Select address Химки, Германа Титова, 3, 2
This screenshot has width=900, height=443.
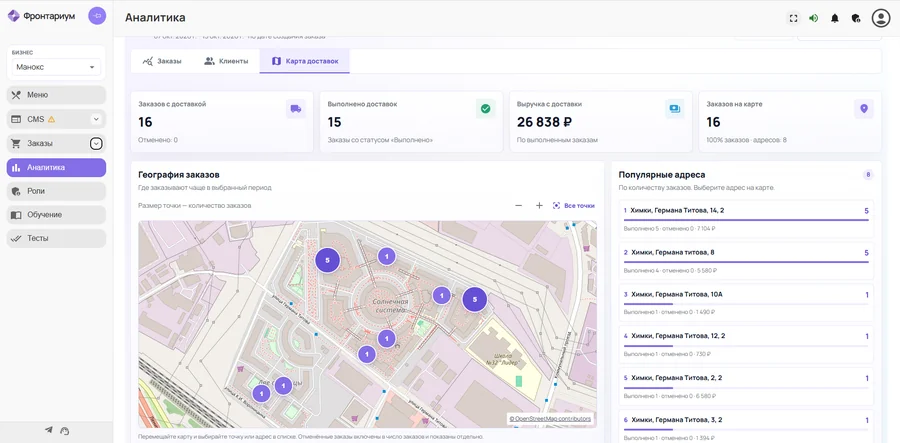point(746,426)
